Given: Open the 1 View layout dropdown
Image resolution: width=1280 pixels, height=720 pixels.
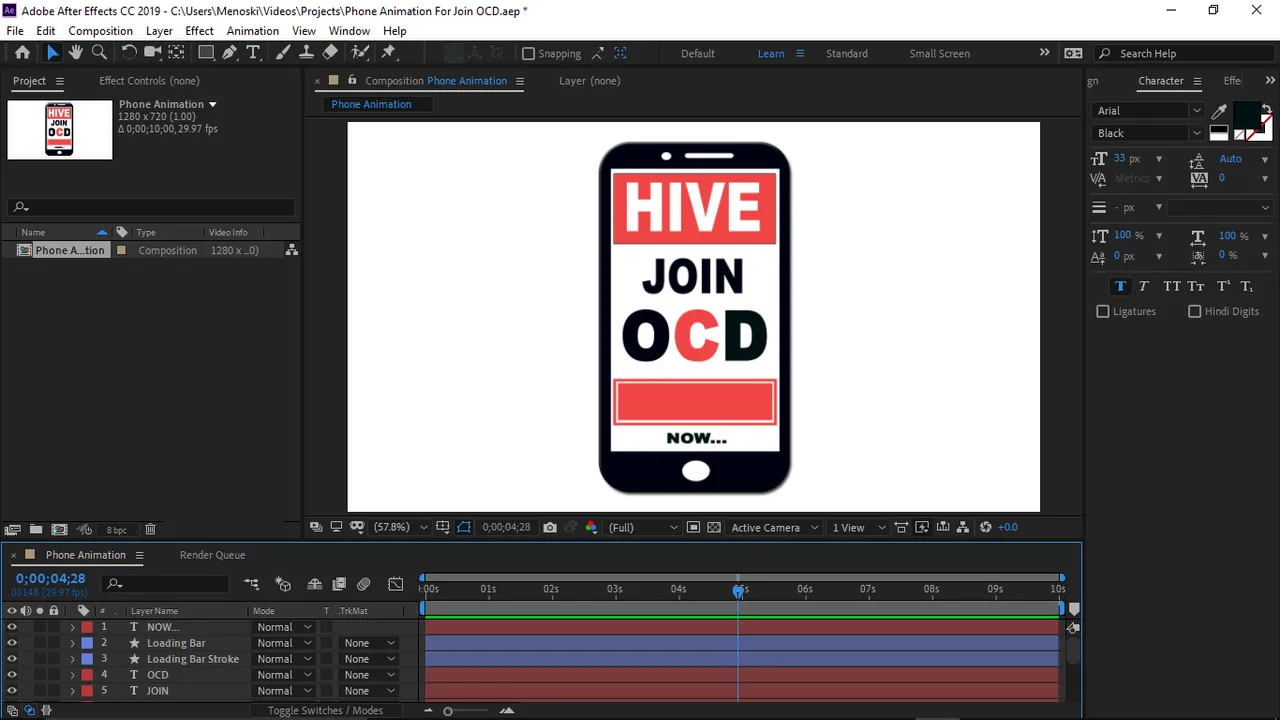Looking at the screenshot, I should [859, 527].
